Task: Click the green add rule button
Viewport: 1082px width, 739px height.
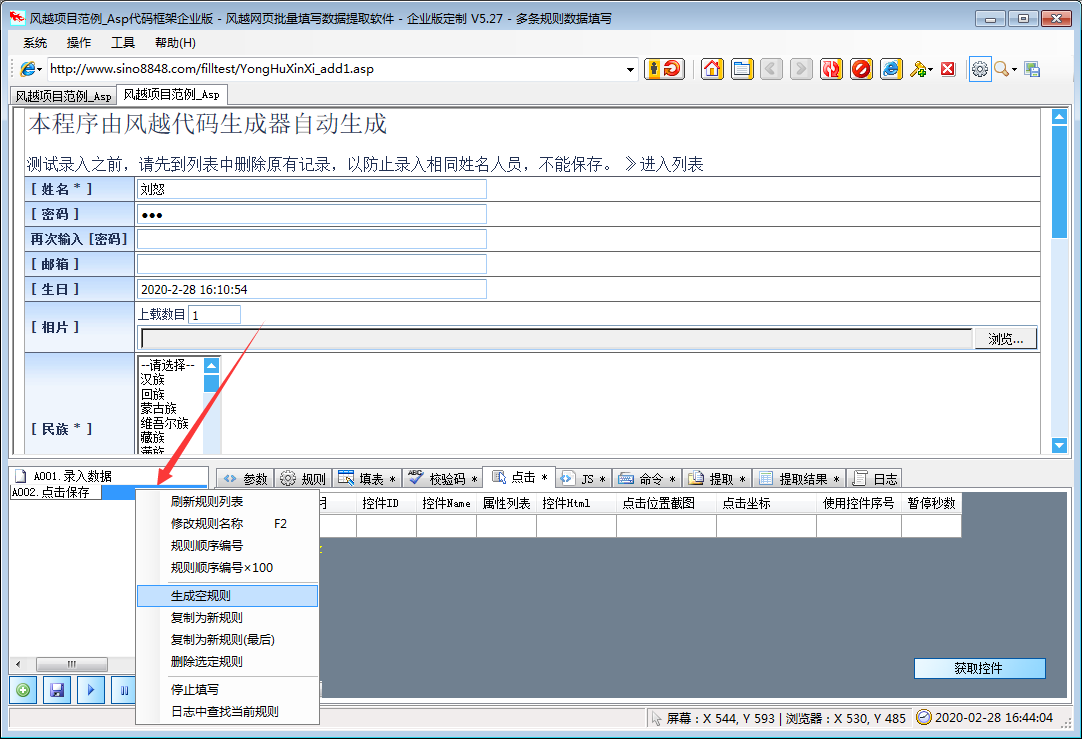Action: (x=23, y=690)
